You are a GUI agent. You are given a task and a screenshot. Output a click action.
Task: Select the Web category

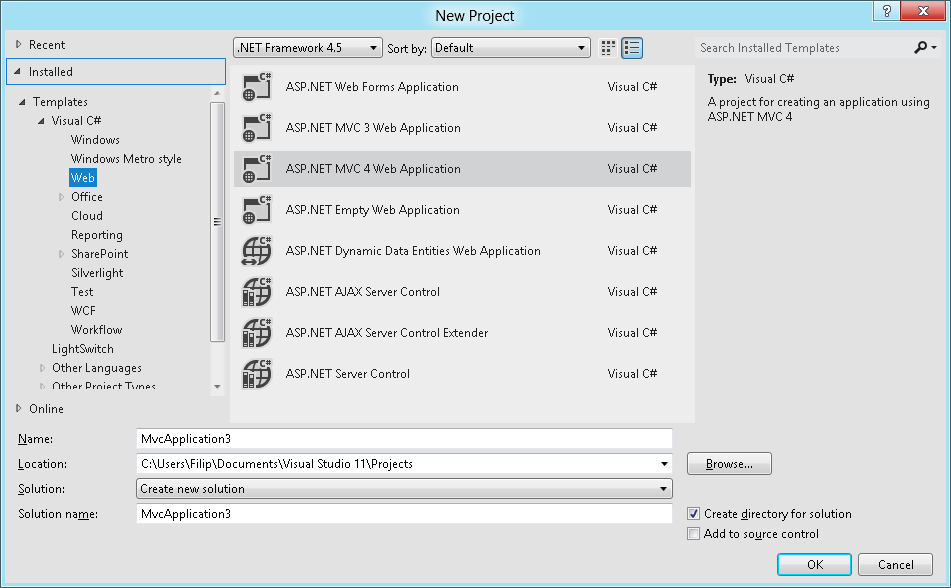point(82,178)
